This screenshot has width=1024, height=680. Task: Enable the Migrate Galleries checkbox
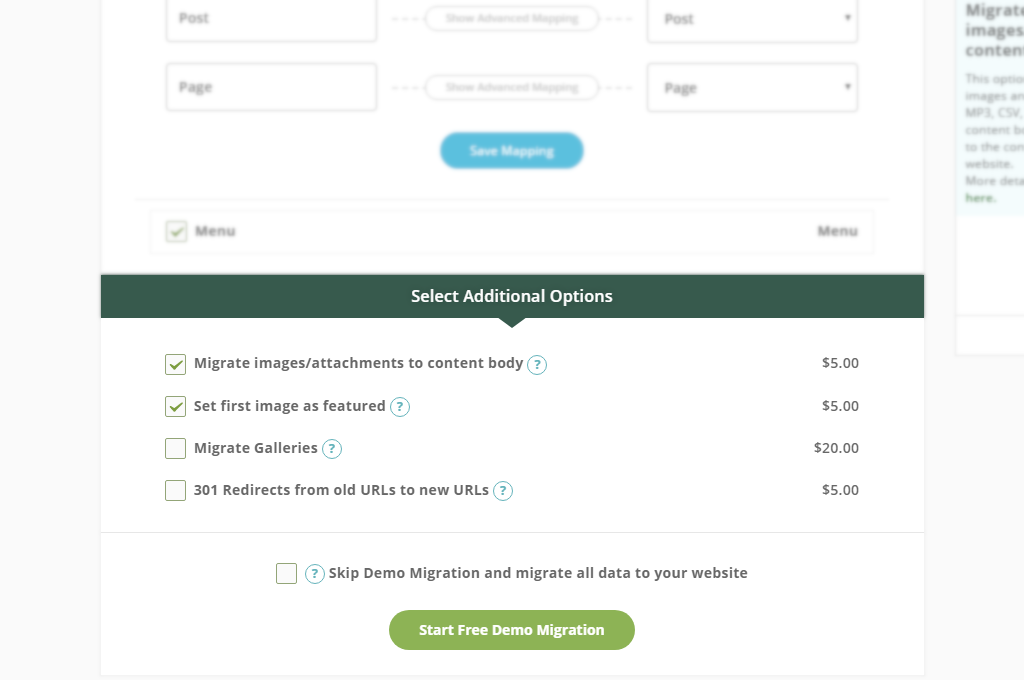pos(176,448)
